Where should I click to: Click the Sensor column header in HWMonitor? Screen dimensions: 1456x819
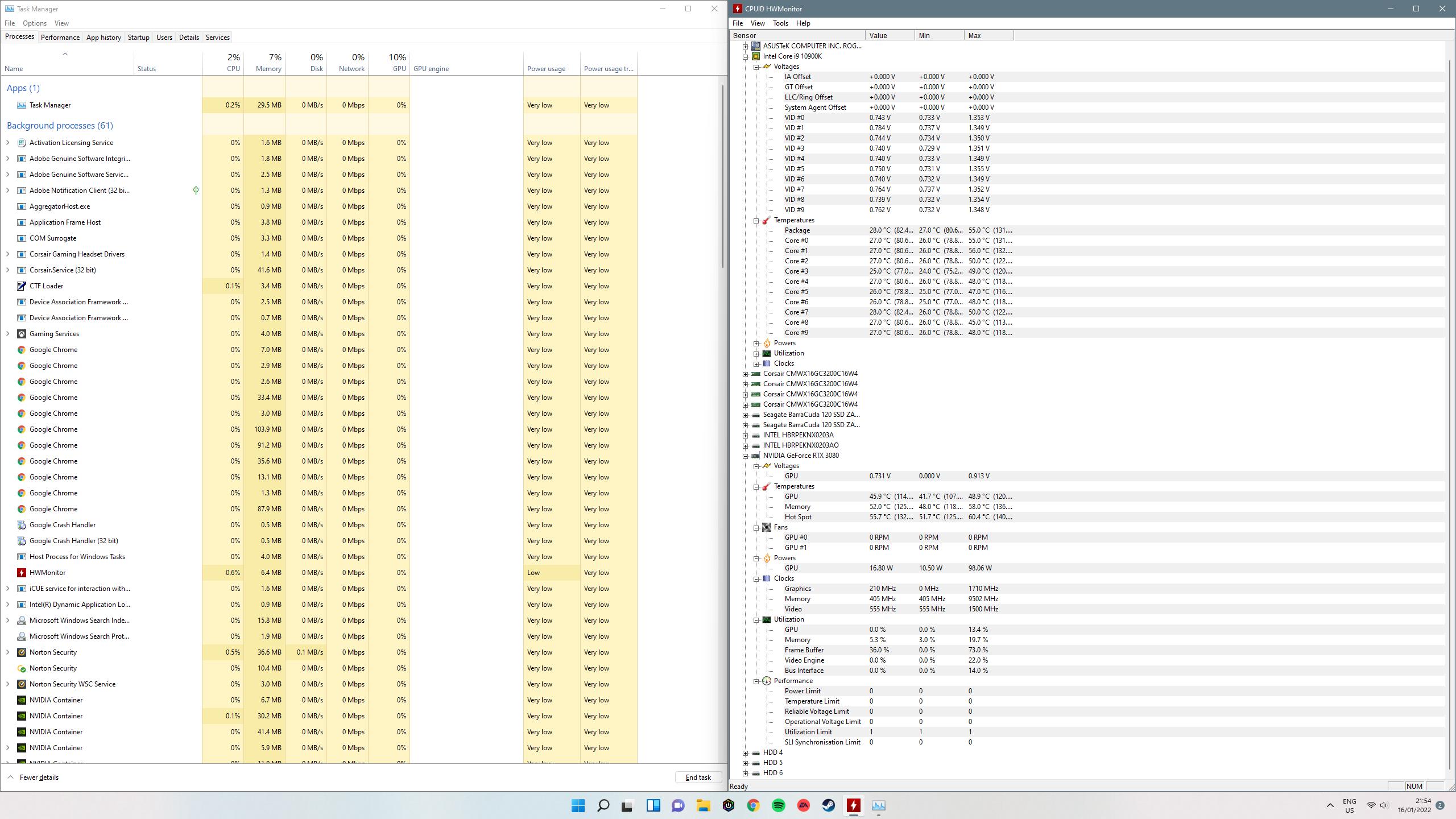click(797, 36)
